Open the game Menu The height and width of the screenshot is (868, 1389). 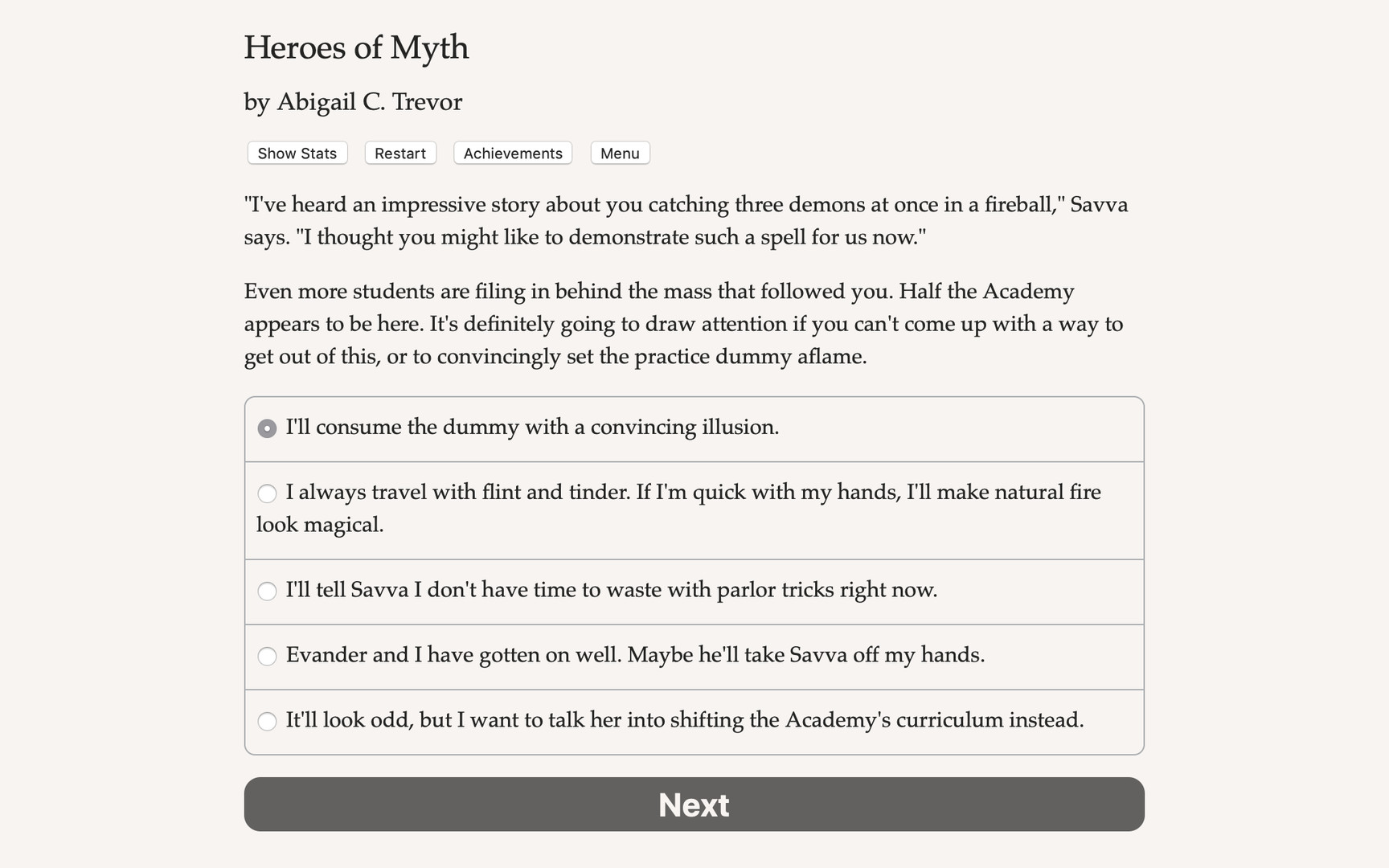(x=619, y=153)
